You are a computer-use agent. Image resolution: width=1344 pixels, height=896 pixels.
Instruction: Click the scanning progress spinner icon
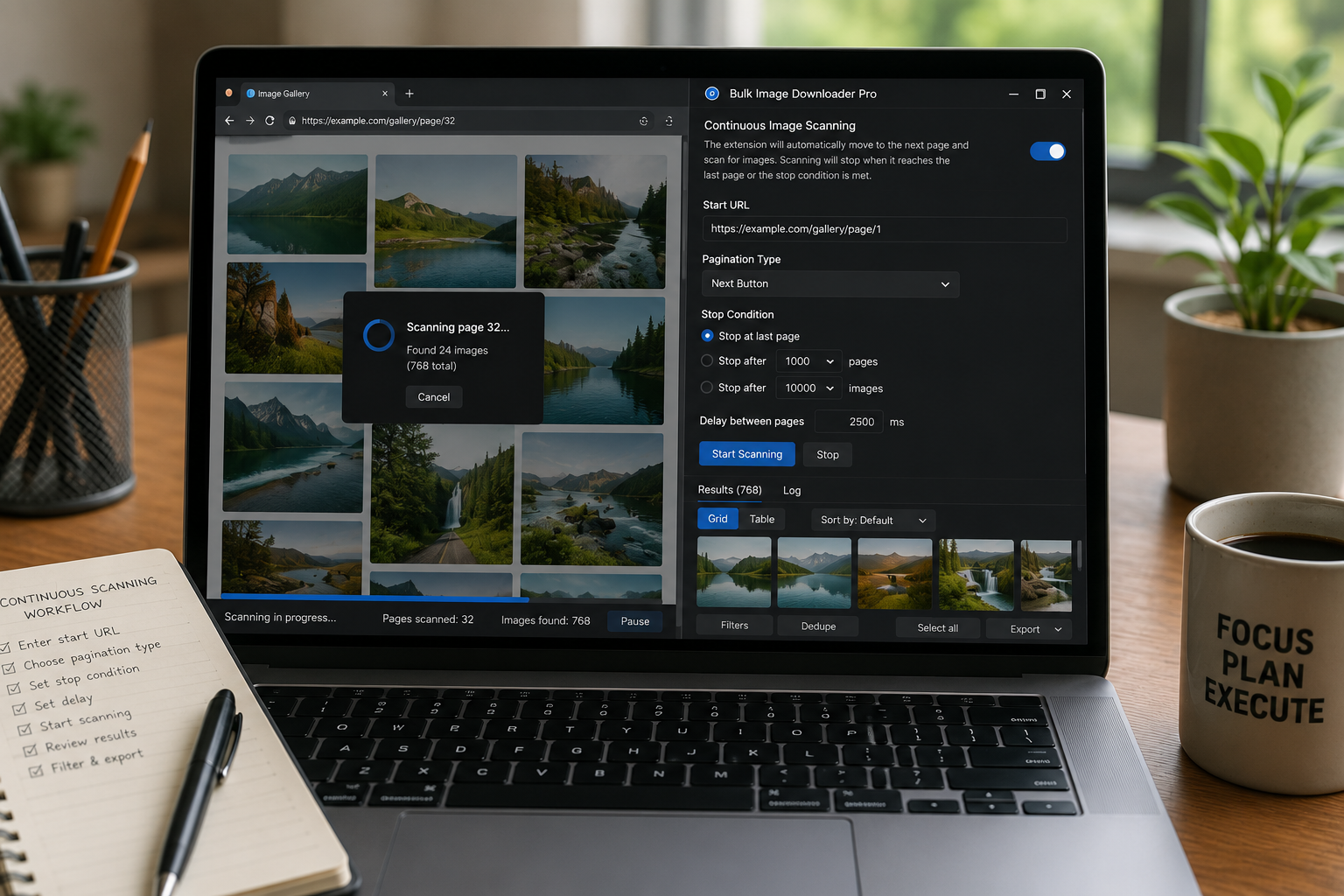coord(379,335)
